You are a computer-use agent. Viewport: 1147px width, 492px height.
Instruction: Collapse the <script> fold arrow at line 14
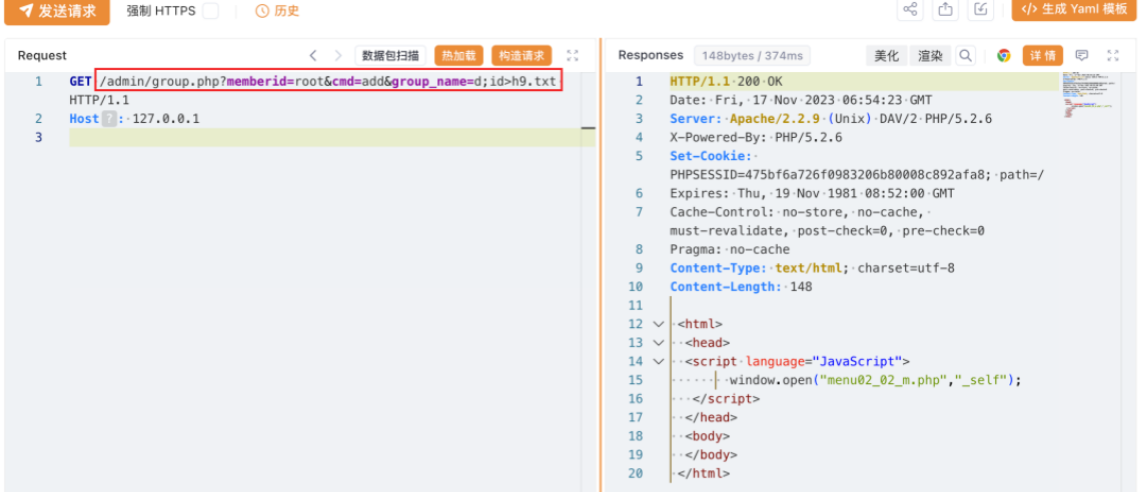(658, 361)
